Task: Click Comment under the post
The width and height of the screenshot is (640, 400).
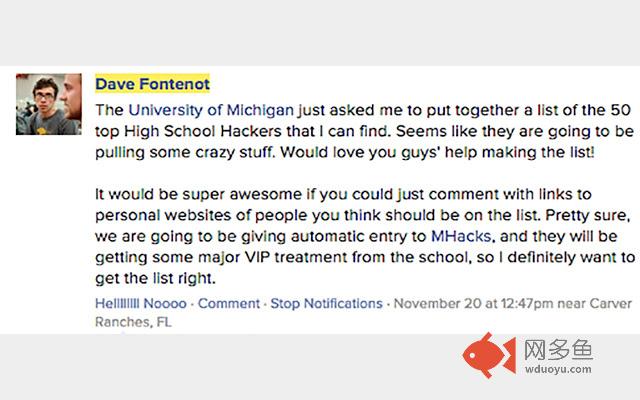Action: pos(230,303)
